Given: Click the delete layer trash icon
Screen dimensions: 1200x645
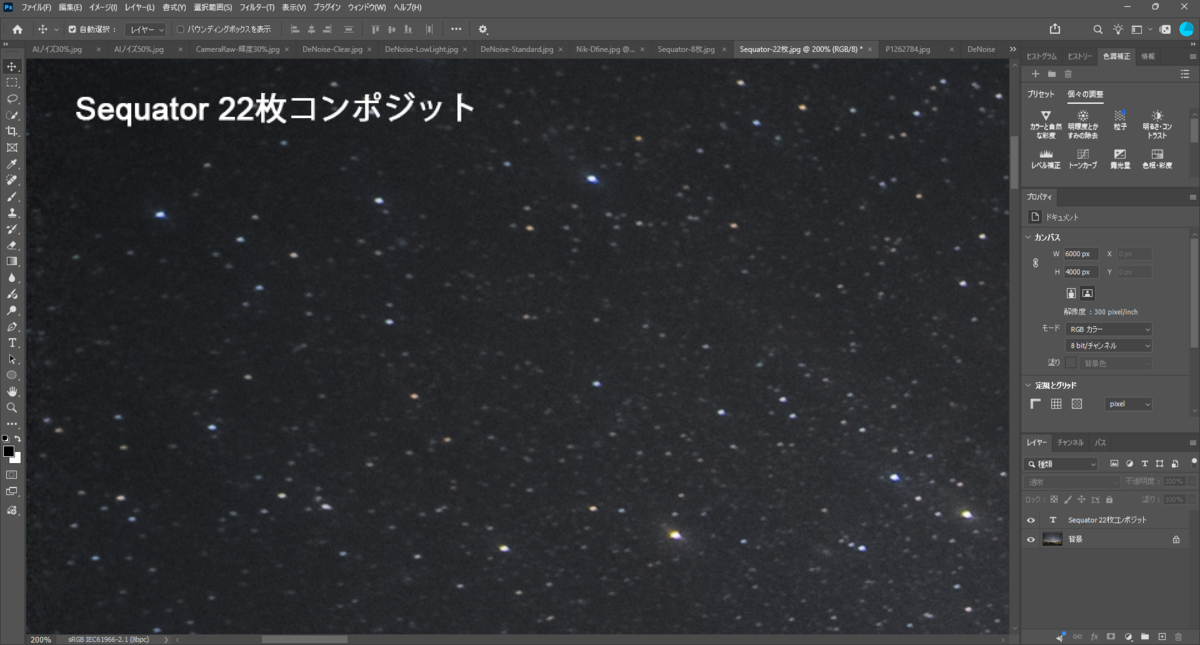Looking at the screenshot, I should (1178, 636).
